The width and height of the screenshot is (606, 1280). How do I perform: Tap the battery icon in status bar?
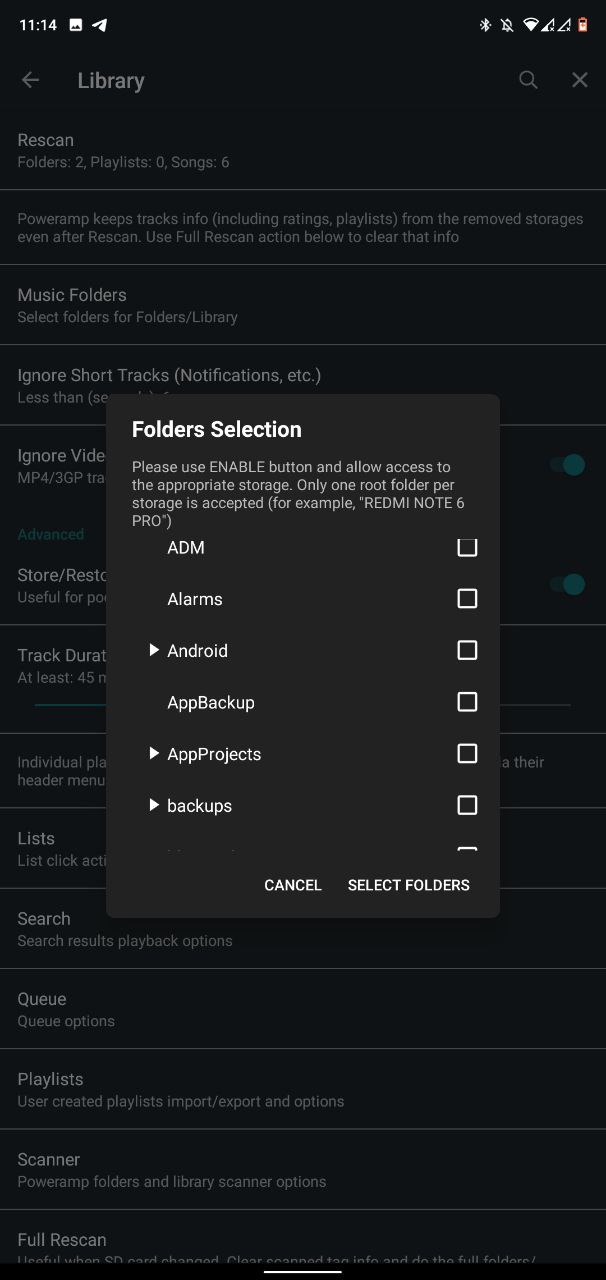[x=582, y=25]
